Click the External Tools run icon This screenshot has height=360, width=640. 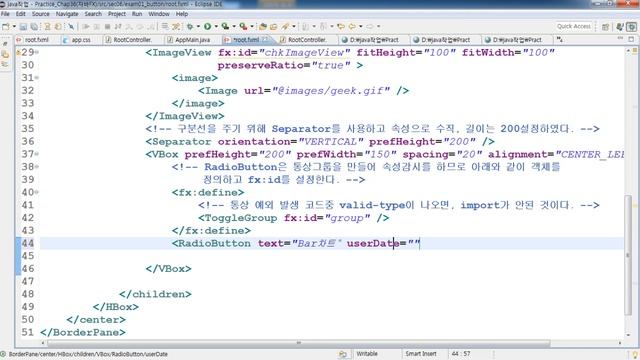pos(244,27)
